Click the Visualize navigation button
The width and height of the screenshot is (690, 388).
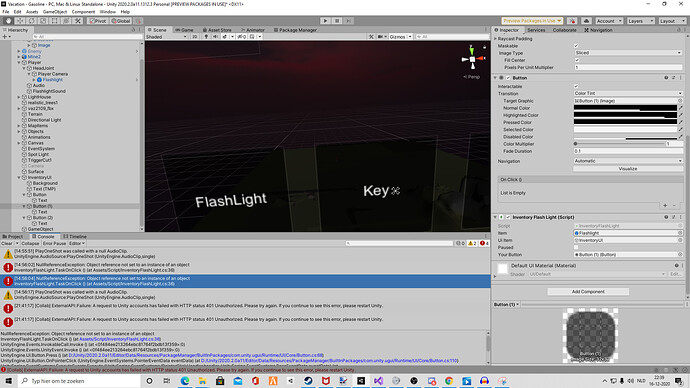tap(628, 169)
